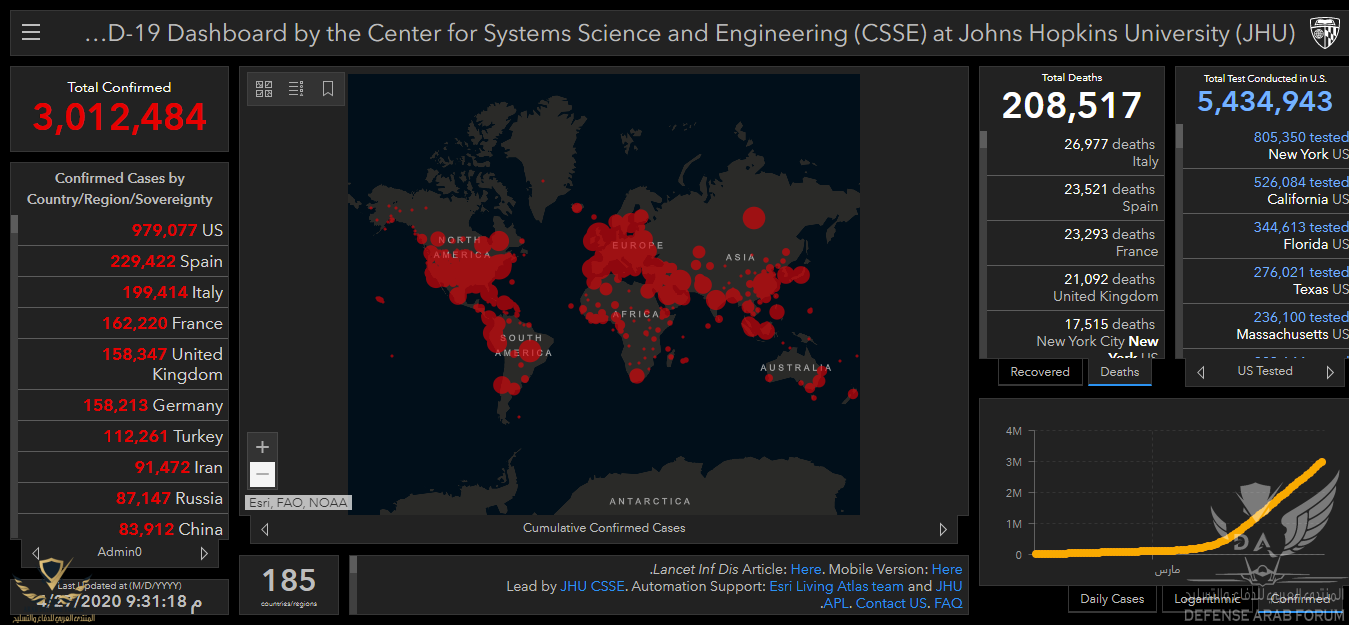
Task: Open Esri Living Atlas team link
Action: [x=836, y=586]
